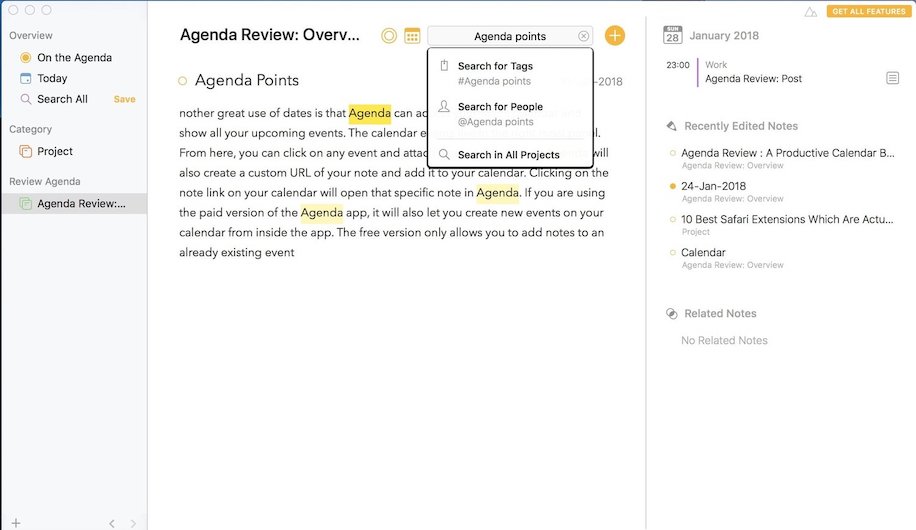916x530 pixels.
Task: Click Save next to Search All
Action: pos(124,99)
